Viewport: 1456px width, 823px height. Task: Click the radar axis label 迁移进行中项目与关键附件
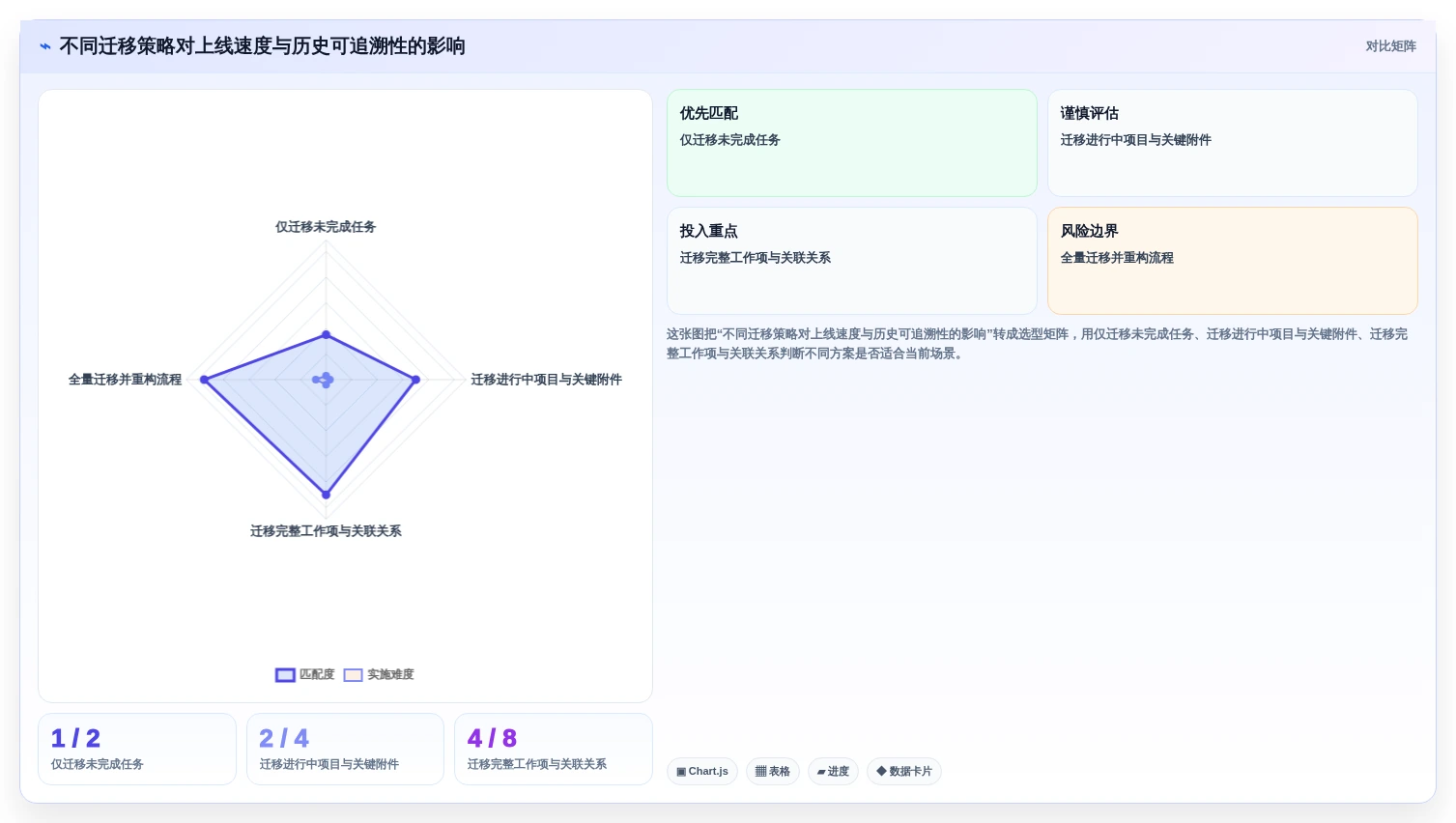[x=546, y=380]
